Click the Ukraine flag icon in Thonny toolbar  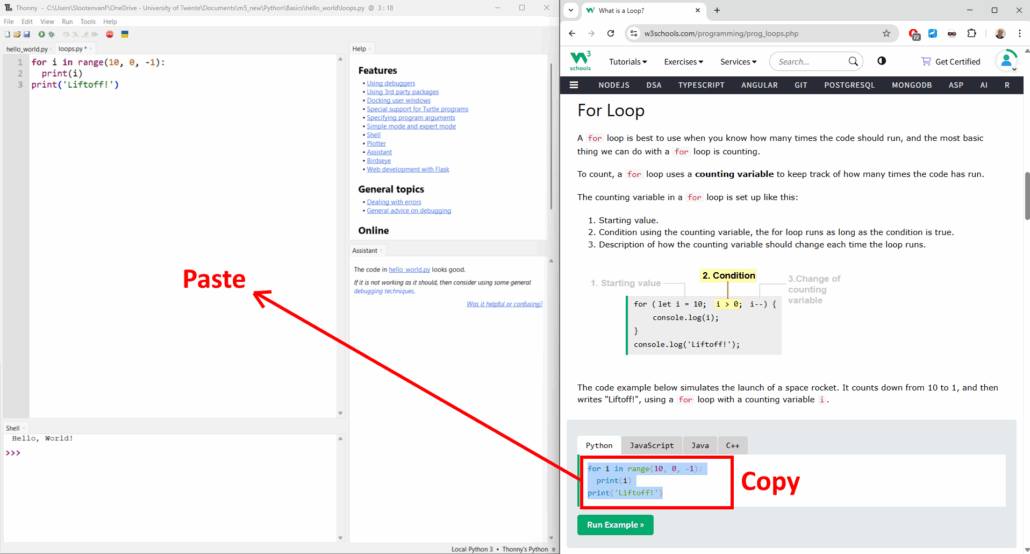click(x=125, y=34)
